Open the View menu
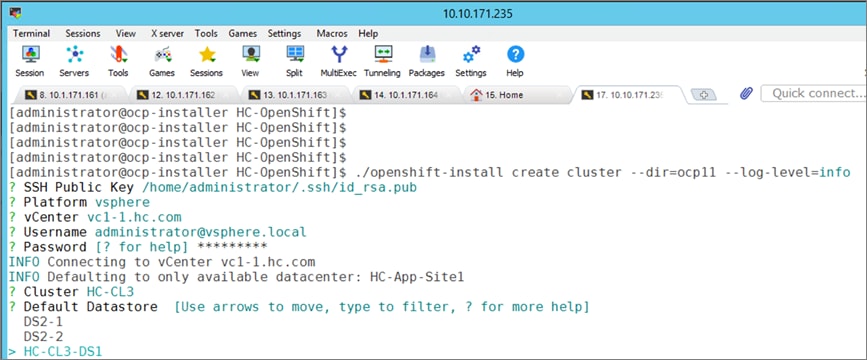This screenshot has height=360, width=867. pyautogui.click(x=126, y=33)
